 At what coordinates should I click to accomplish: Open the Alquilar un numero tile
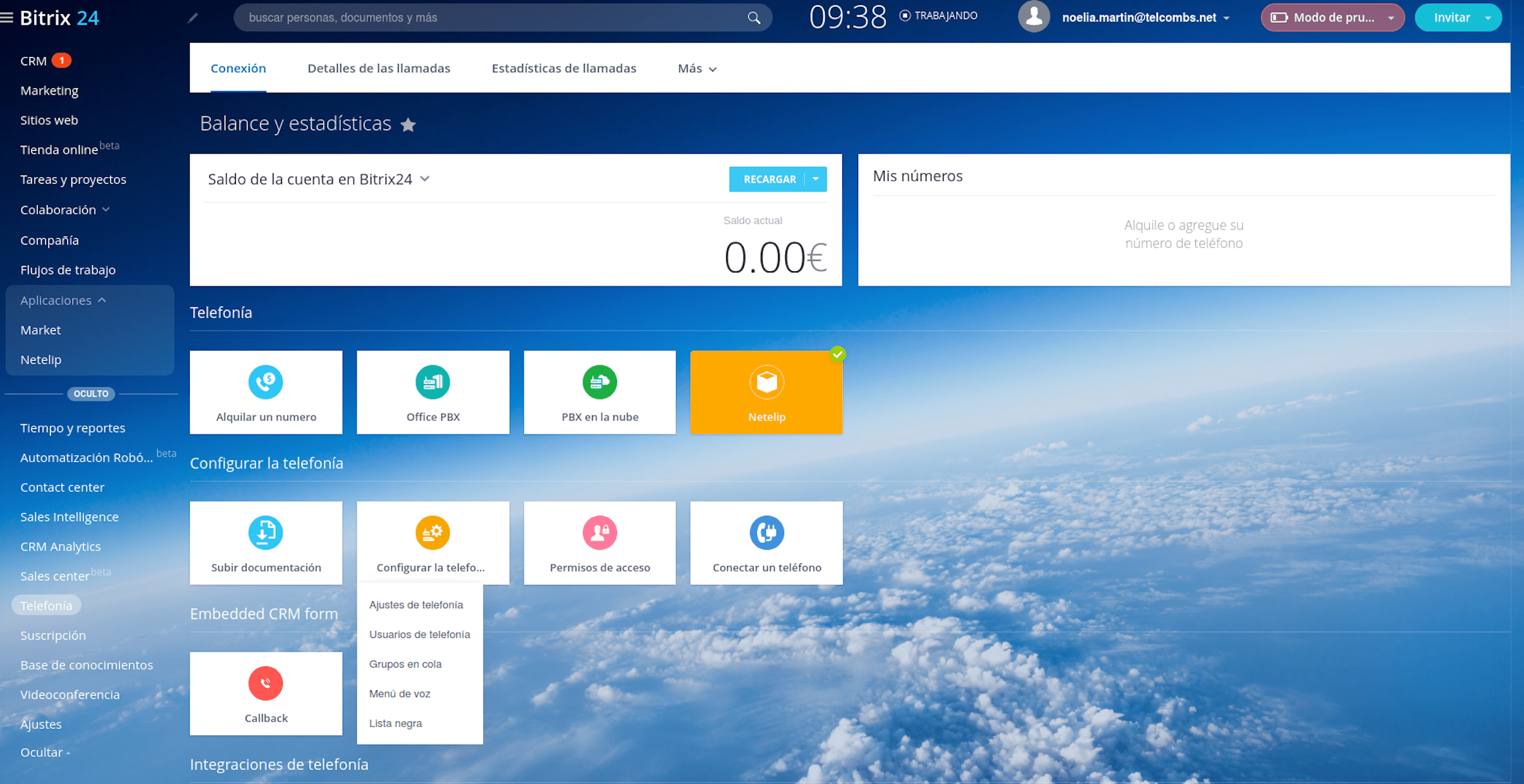pyautogui.click(x=266, y=392)
